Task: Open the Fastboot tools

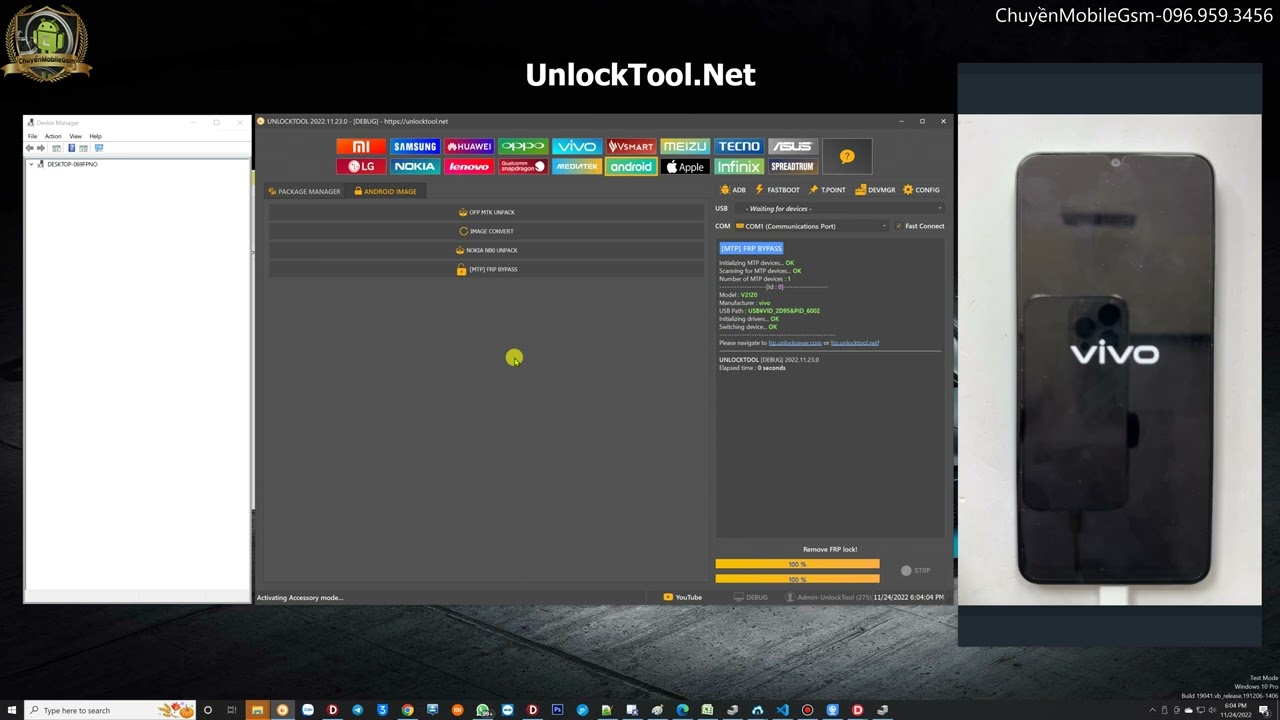Action: [x=777, y=190]
